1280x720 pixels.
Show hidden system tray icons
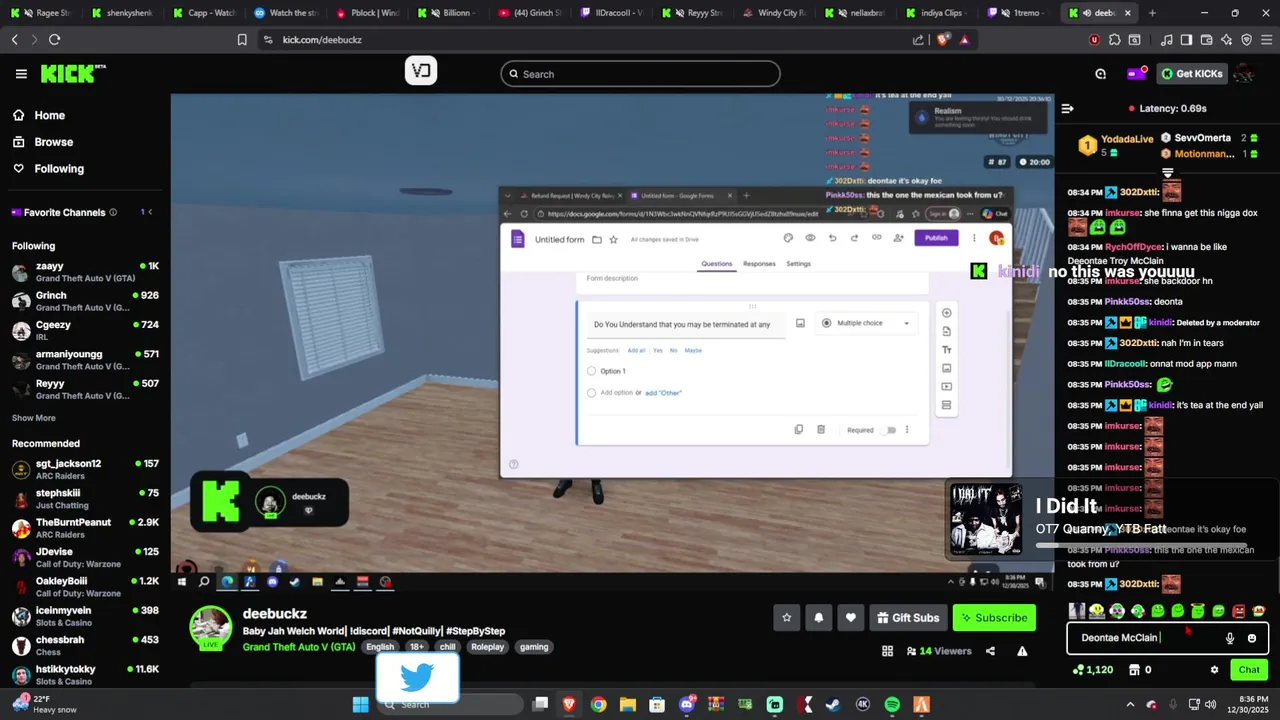point(1130,704)
